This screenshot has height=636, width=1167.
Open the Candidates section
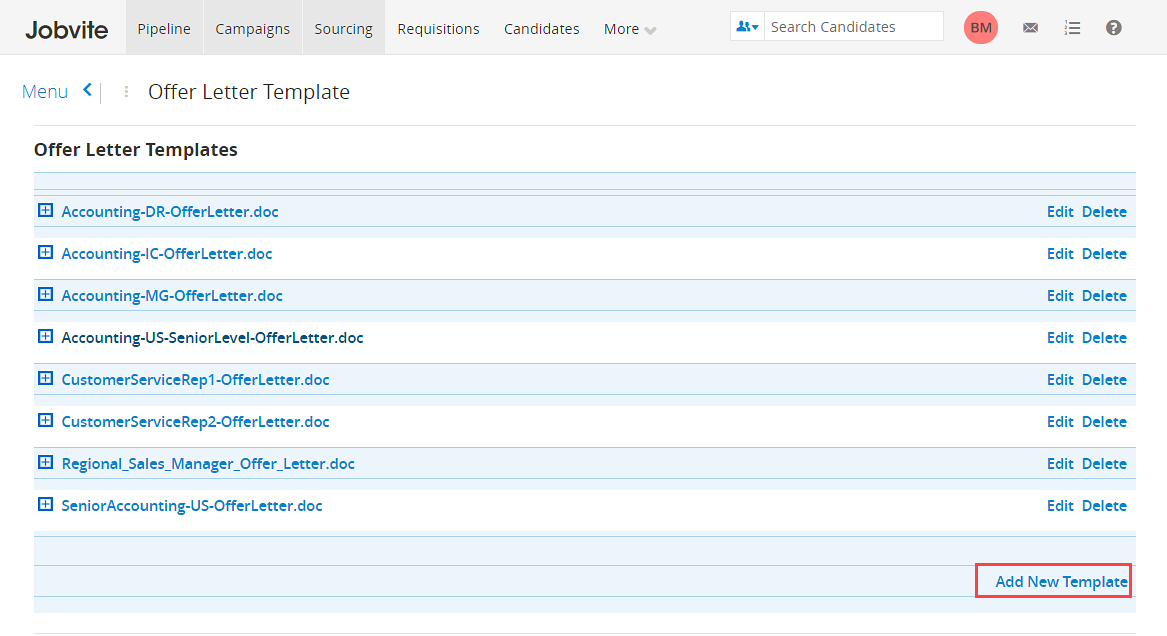tap(541, 28)
